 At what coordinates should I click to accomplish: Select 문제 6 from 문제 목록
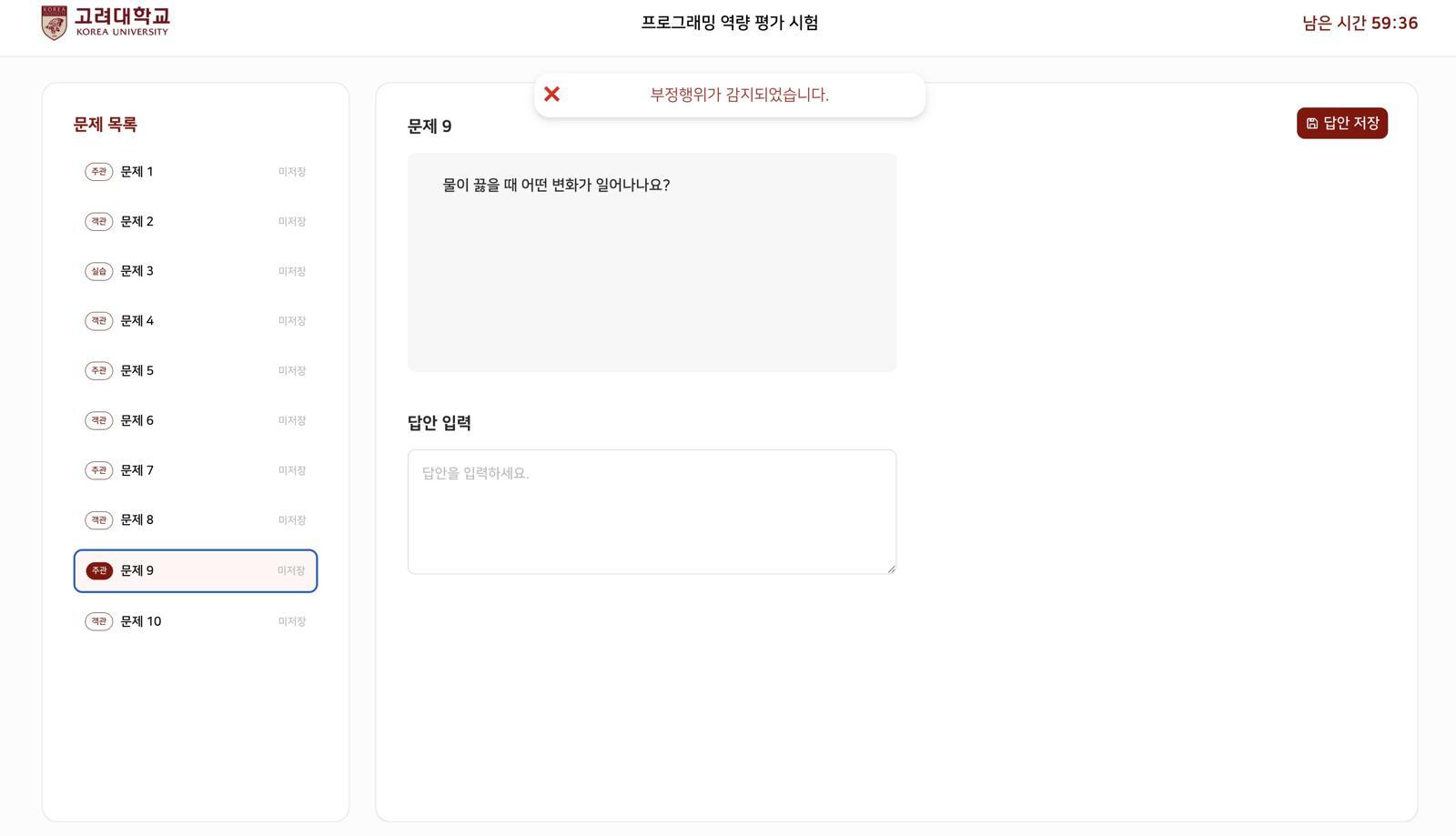[x=136, y=420]
